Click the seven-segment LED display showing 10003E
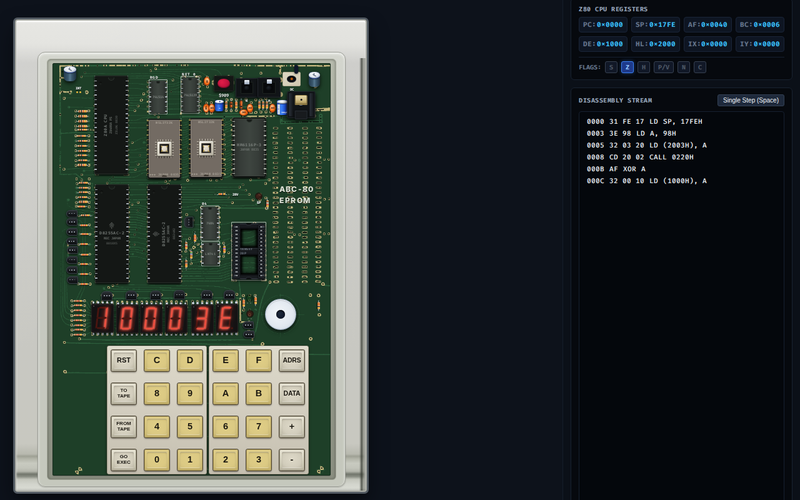The image size is (800, 500). point(165,318)
